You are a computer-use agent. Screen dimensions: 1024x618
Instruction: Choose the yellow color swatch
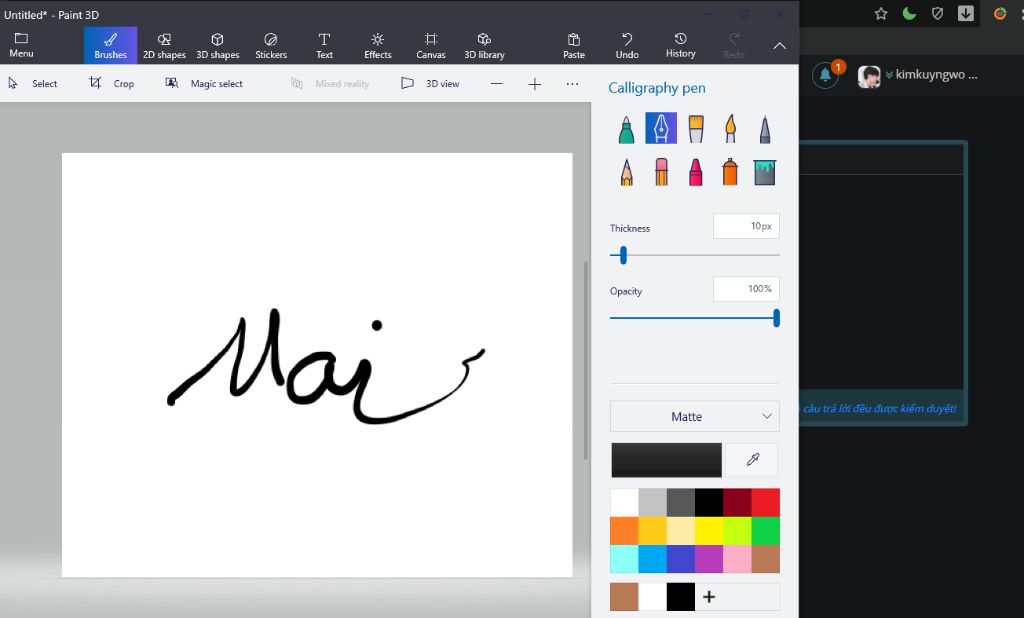(x=709, y=530)
